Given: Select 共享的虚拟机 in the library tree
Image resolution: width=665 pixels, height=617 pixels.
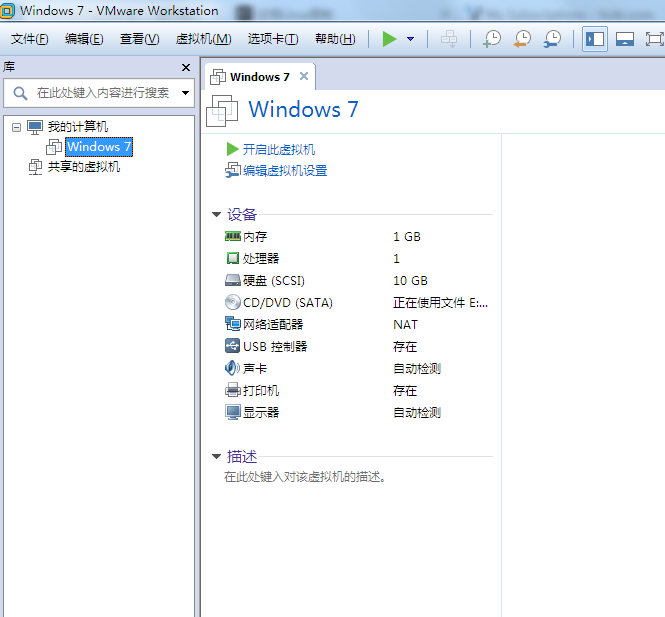Looking at the screenshot, I should (x=84, y=167).
